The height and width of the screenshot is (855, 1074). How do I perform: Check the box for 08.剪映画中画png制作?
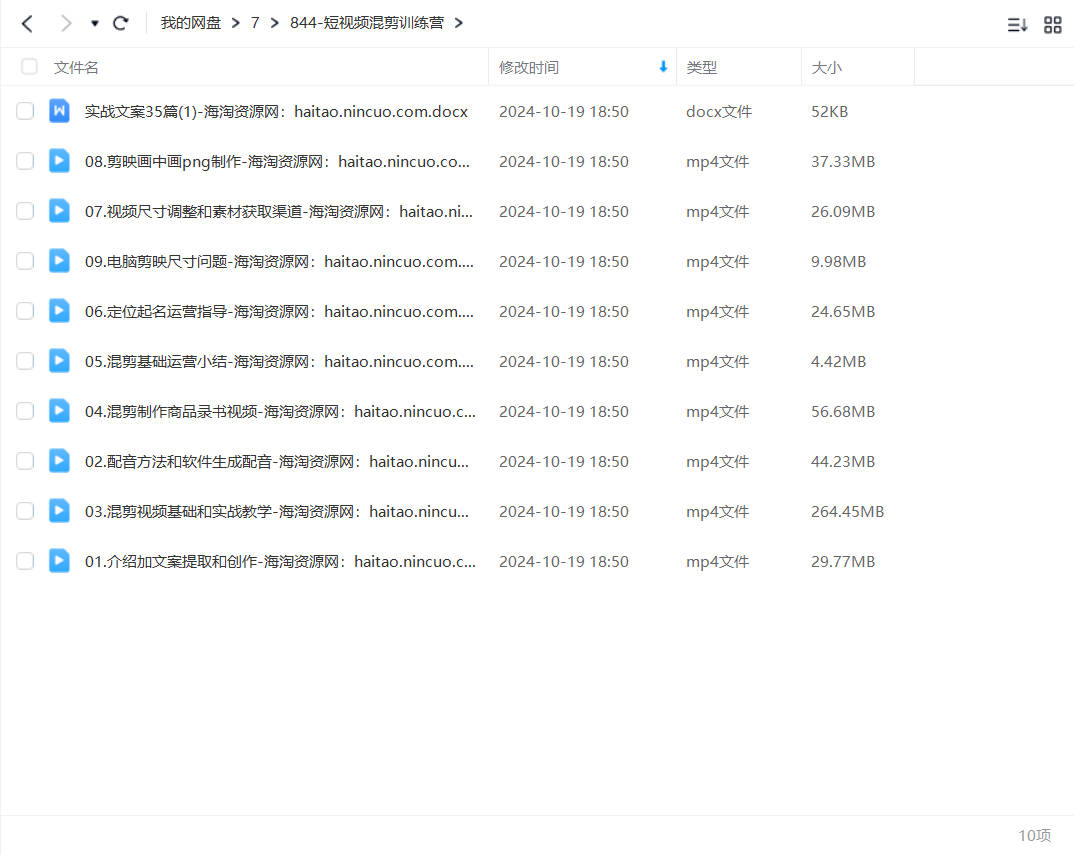25,161
